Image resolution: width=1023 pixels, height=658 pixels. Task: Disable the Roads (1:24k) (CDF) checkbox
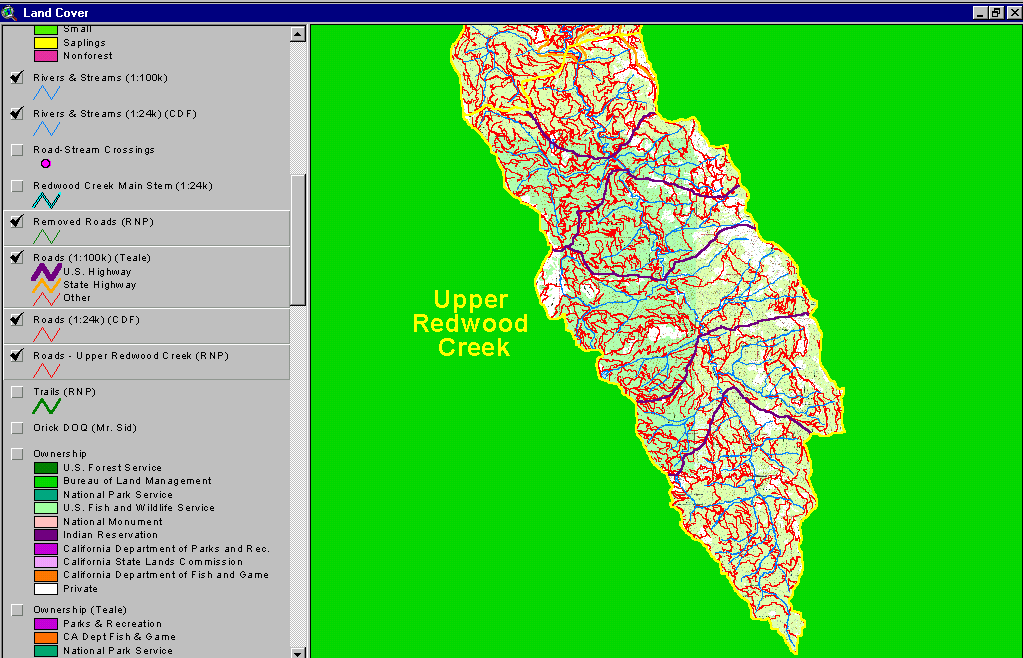point(17,320)
